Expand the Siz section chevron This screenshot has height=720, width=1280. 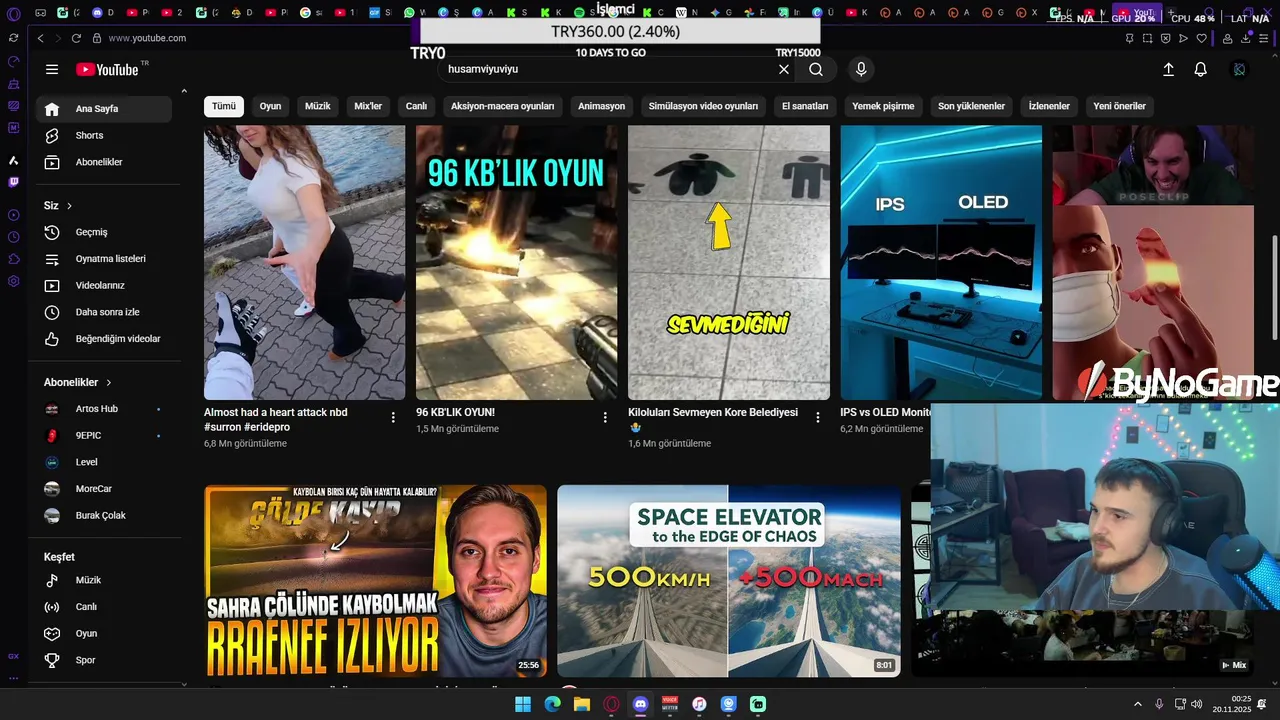pyautogui.click(x=69, y=206)
